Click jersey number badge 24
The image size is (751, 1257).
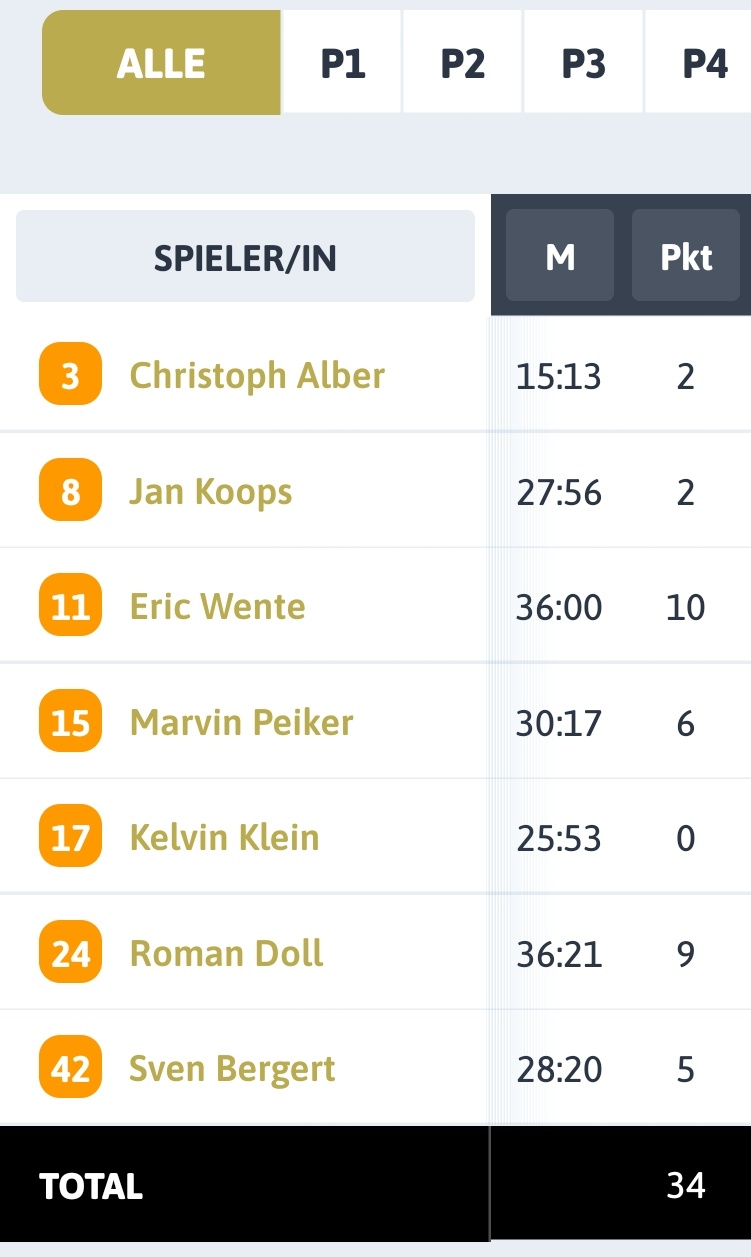(70, 952)
